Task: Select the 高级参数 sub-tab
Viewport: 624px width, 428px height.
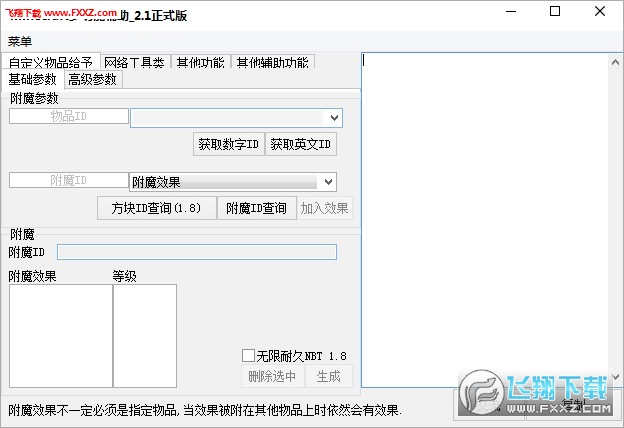Action: point(93,79)
